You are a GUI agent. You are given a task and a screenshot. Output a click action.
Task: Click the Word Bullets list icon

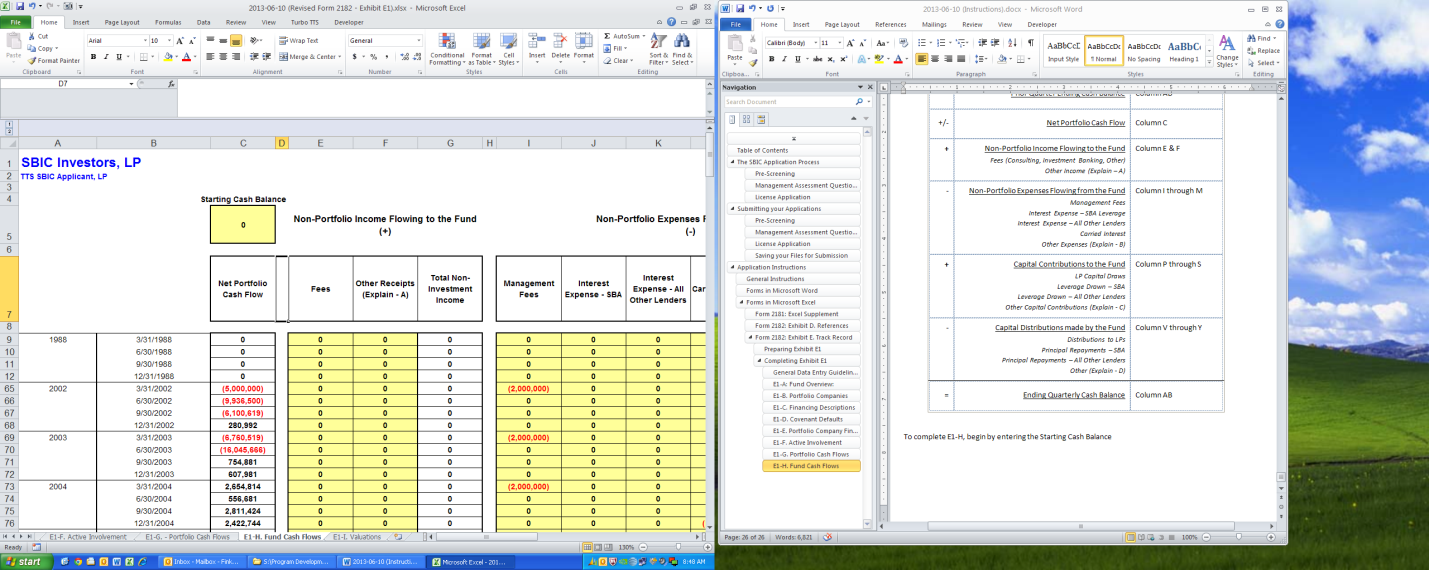(921, 43)
